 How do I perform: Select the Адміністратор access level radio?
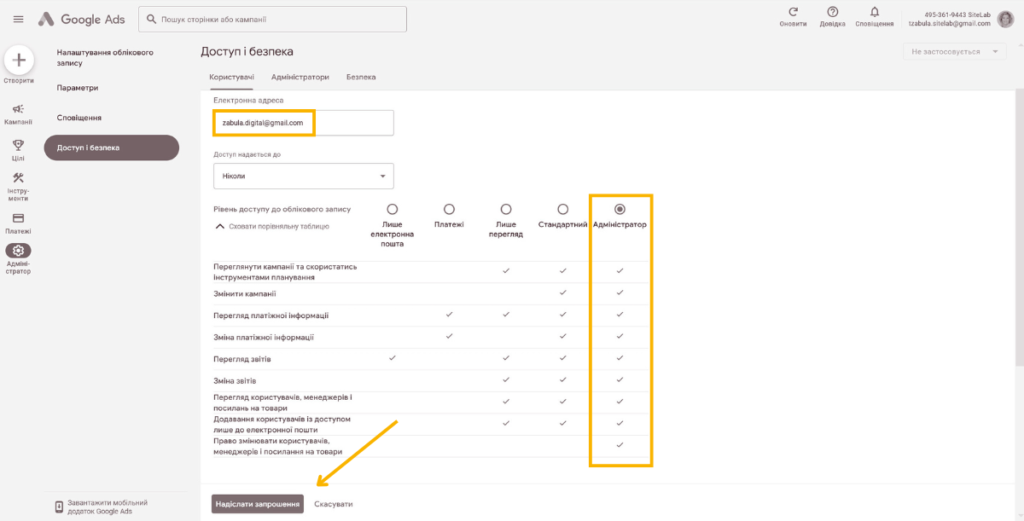(x=620, y=210)
